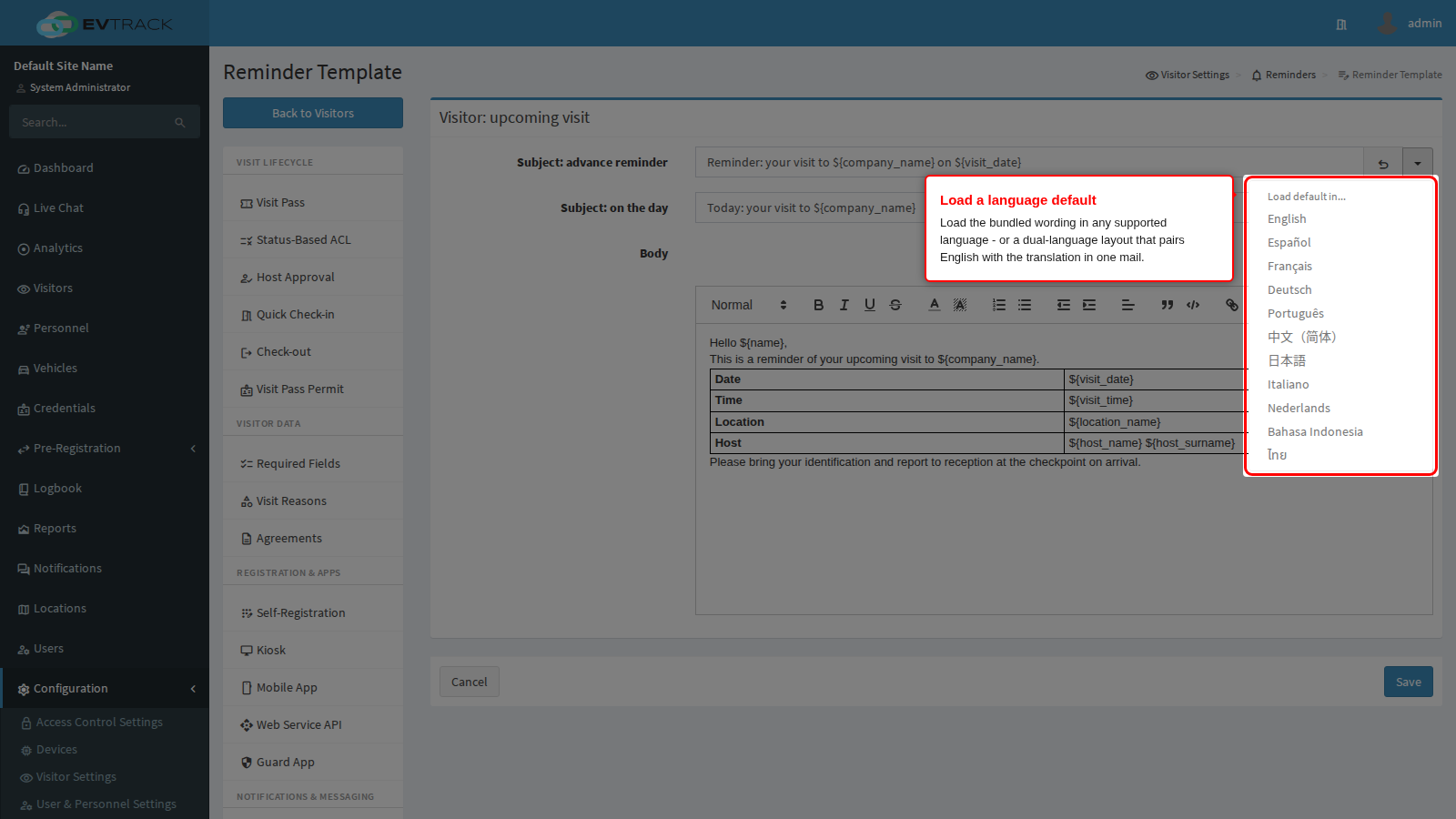The width and height of the screenshot is (1456, 819).
Task: Toggle bold formatting in the editor
Action: click(x=818, y=305)
